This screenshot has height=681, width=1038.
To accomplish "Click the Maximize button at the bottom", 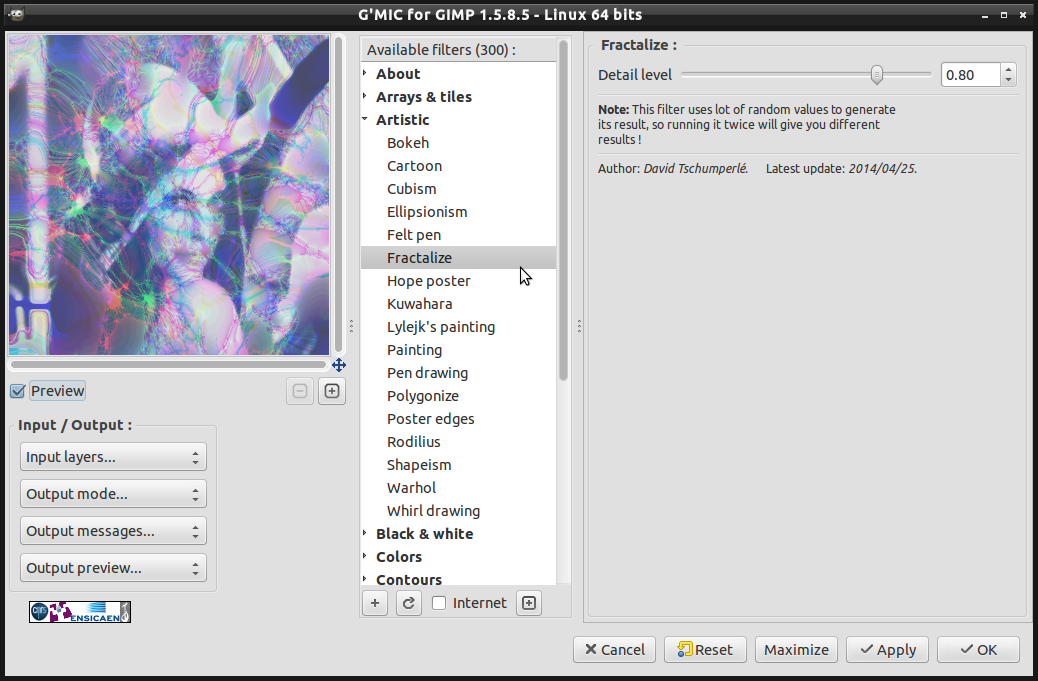I will [796, 650].
